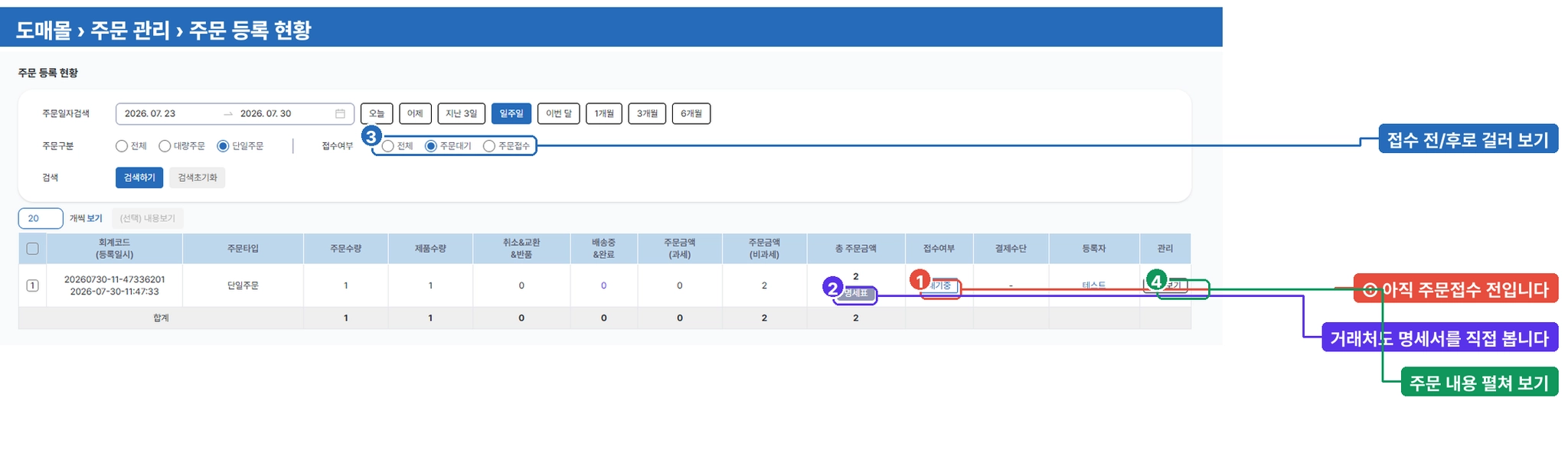
Task: Click the blue 0 in 배송중&완료 column
Action: tap(603, 285)
